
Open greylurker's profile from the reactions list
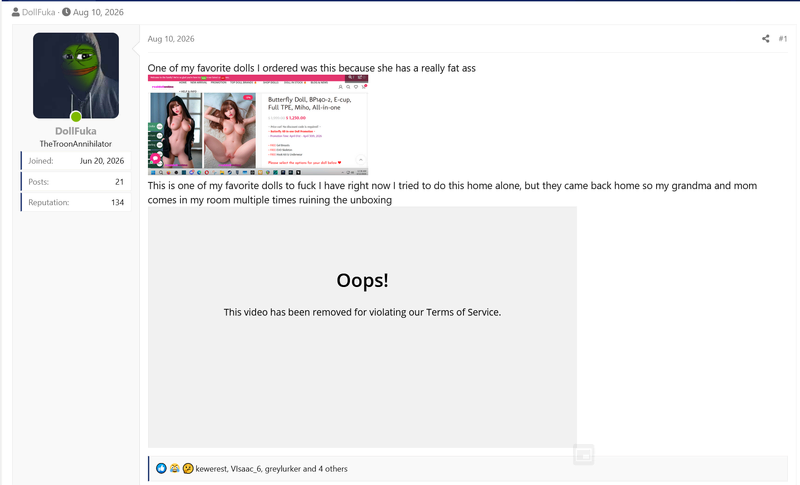tap(283, 469)
